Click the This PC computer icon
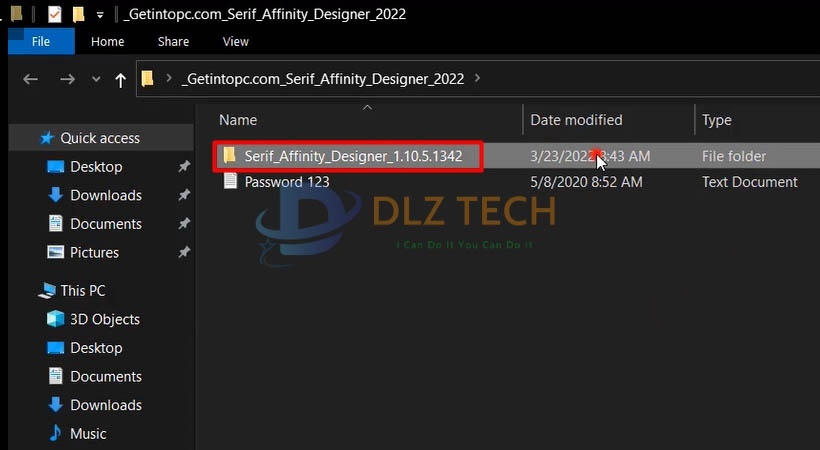This screenshot has width=820, height=450. click(x=47, y=291)
